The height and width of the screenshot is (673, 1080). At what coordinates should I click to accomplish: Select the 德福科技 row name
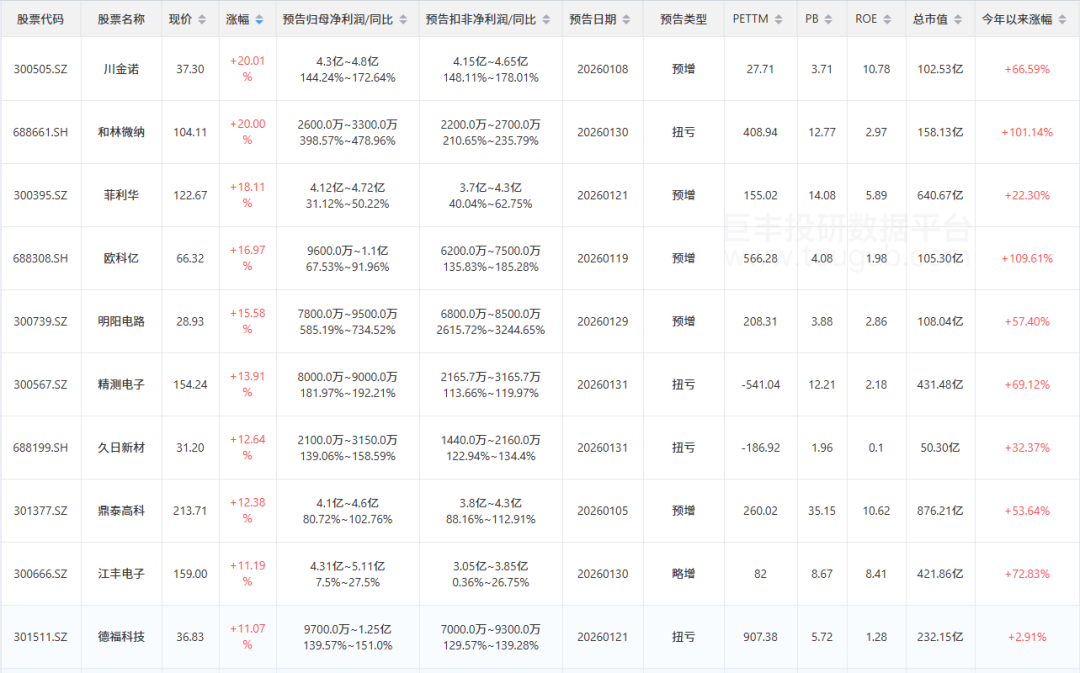click(x=121, y=636)
